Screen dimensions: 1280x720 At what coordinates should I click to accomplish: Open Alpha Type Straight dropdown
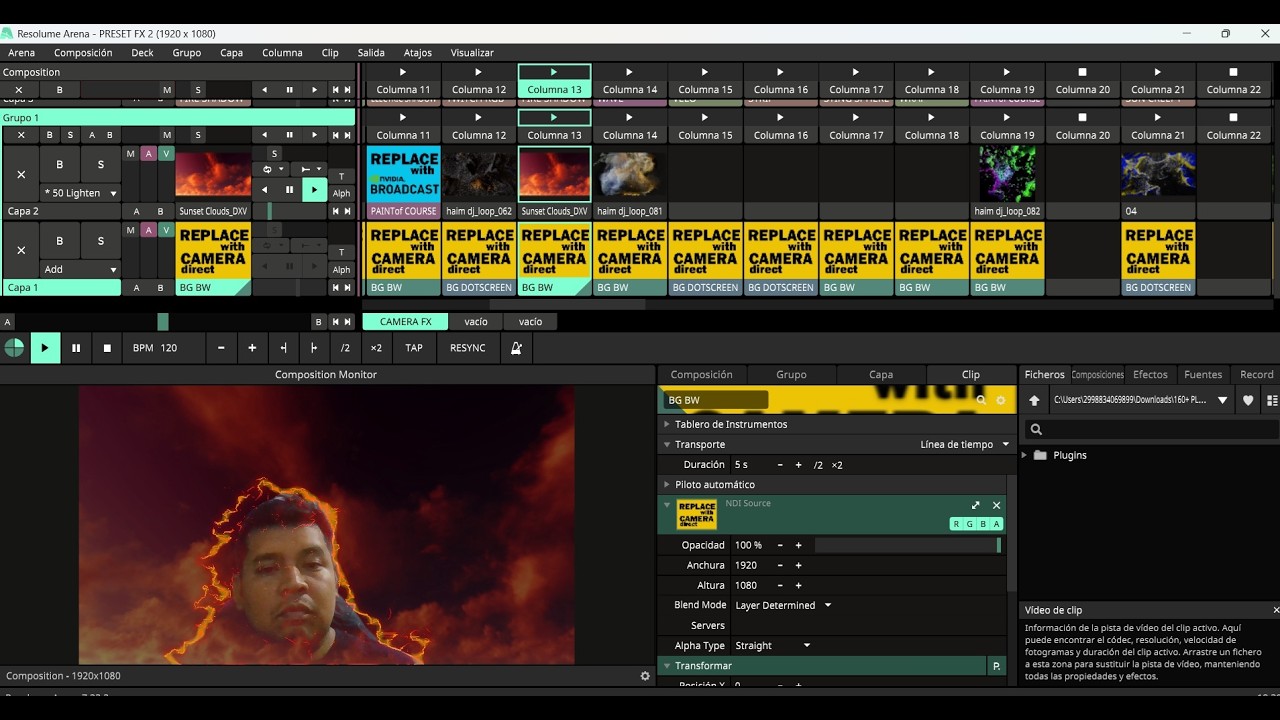[x=773, y=645]
